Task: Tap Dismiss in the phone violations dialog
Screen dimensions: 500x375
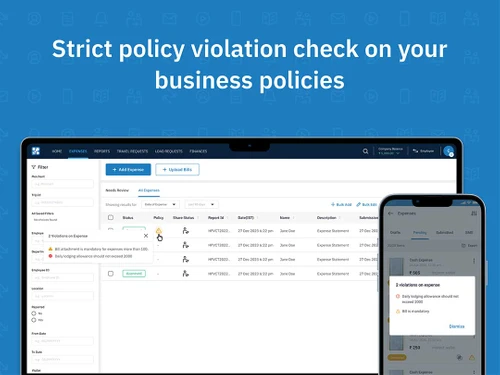Action: pos(457,326)
